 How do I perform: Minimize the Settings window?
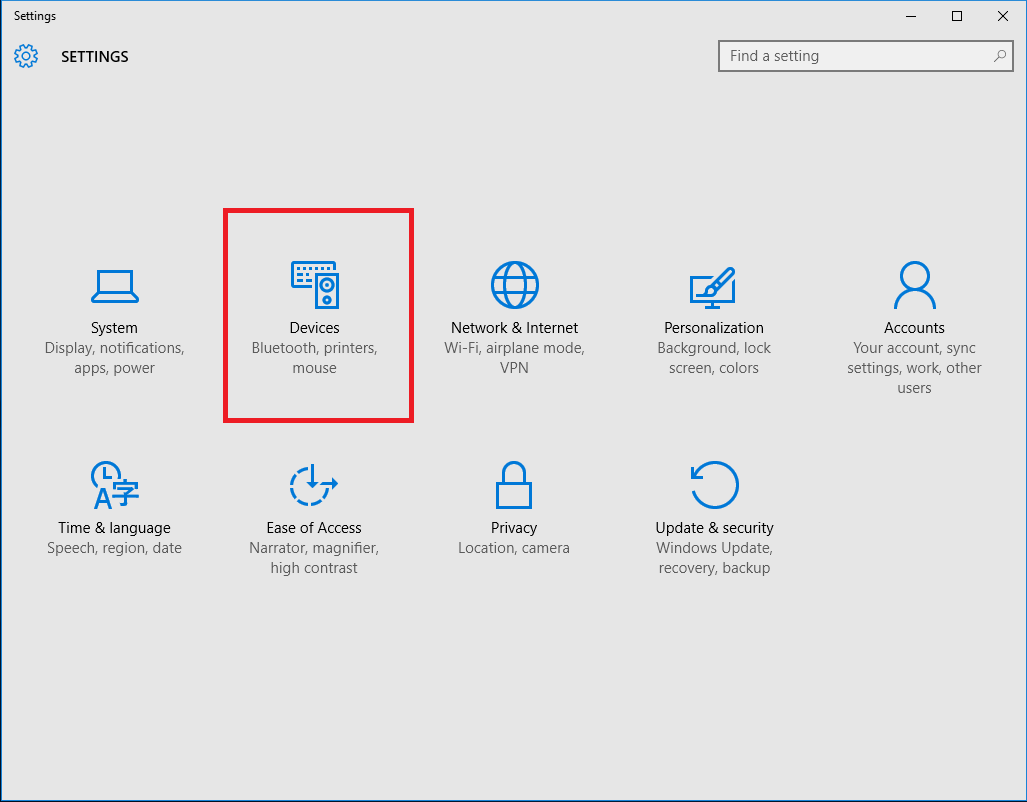[x=910, y=16]
